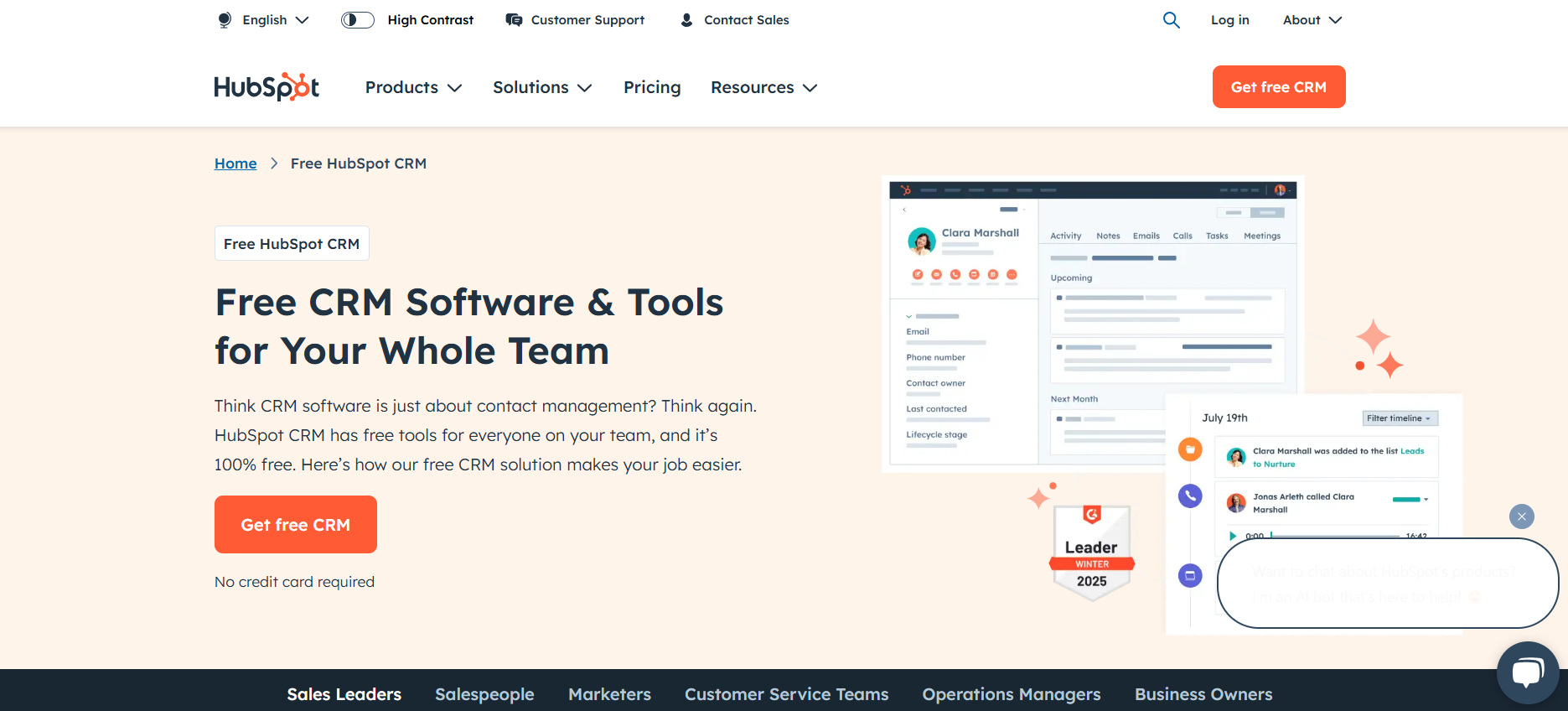Open the Solutions menu
The image size is (1568, 711).
(543, 87)
